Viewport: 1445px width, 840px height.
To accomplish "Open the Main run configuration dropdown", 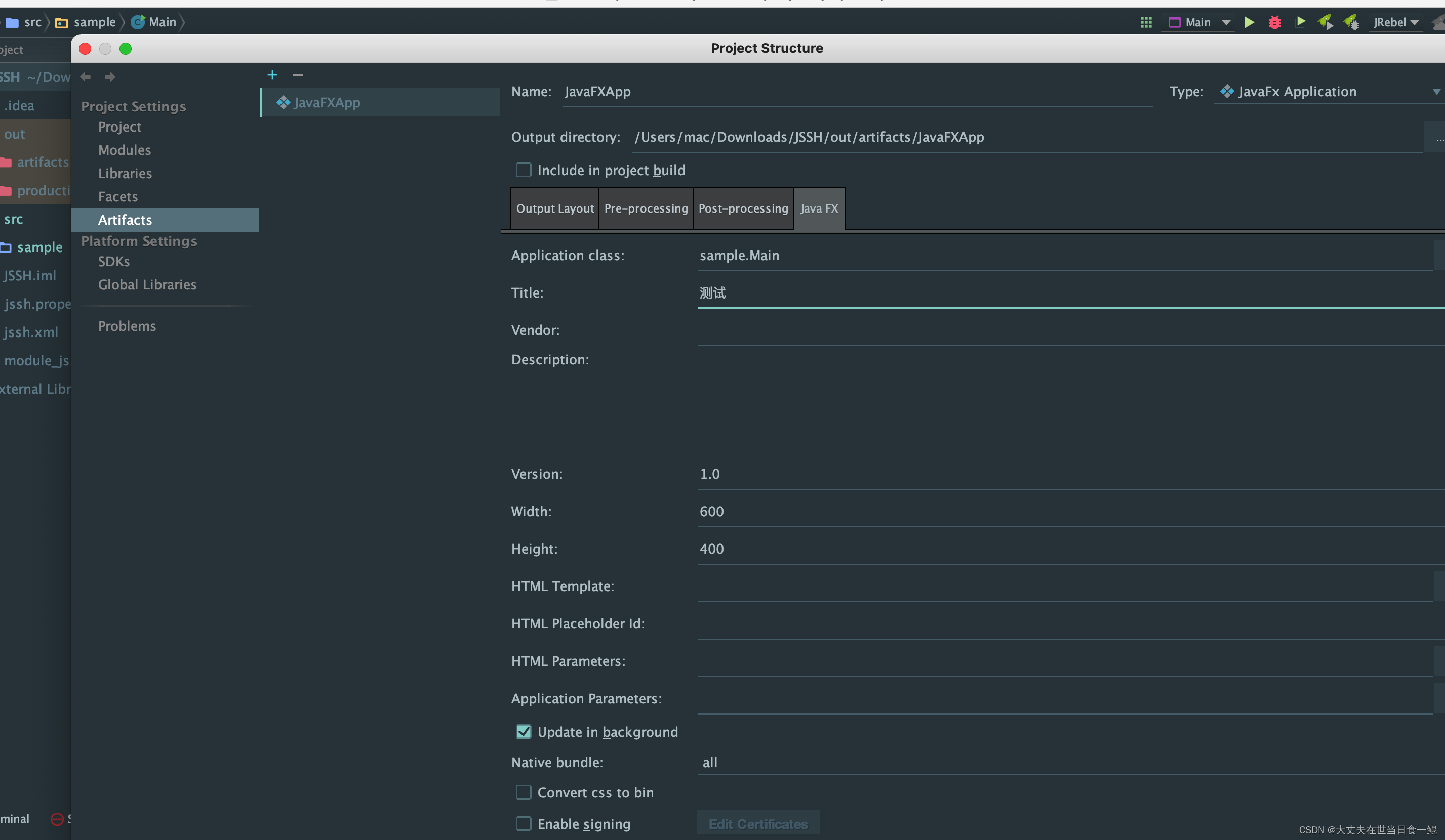I will click(1225, 22).
